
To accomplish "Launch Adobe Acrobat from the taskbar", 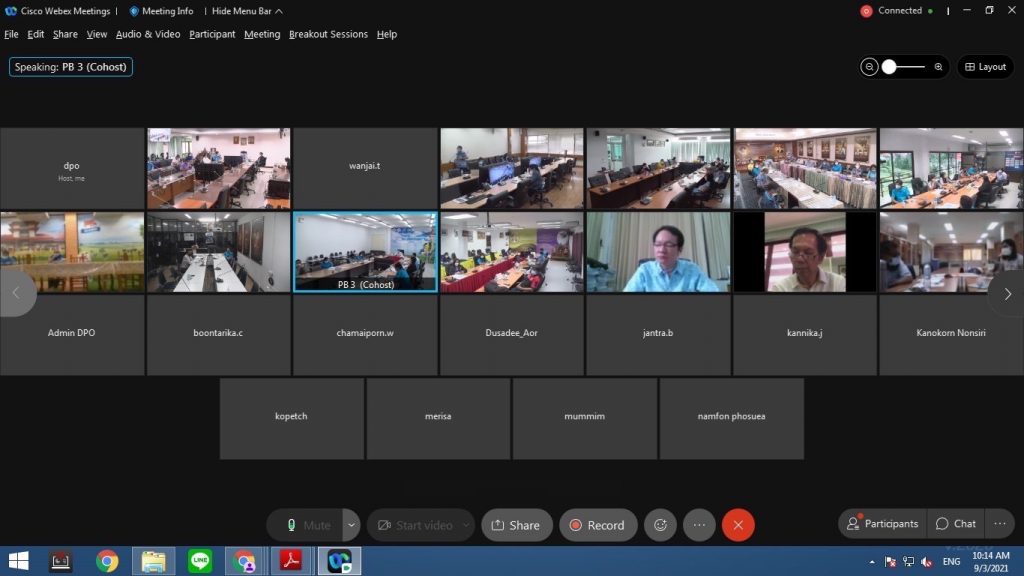I will point(291,561).
